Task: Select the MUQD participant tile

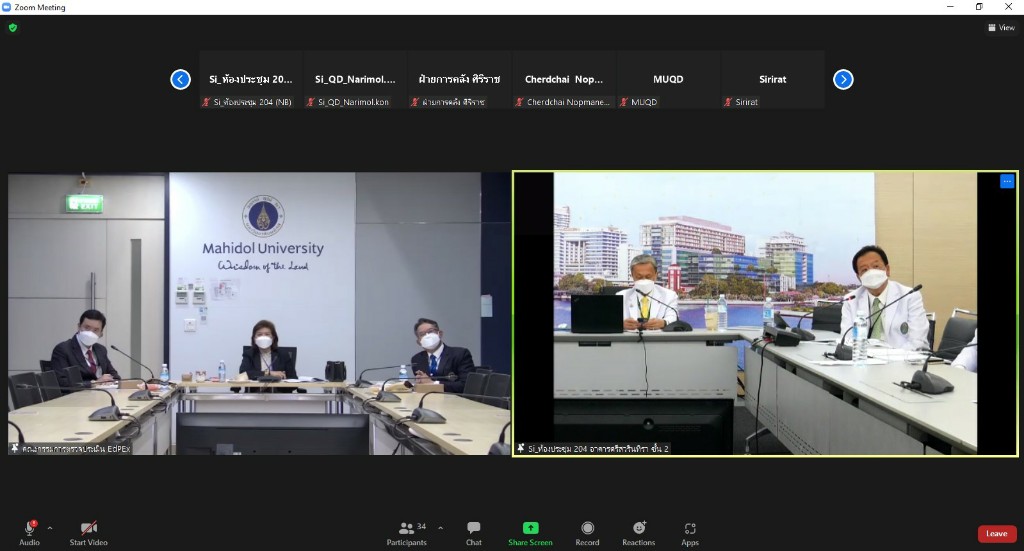Action: pos(668,80)
